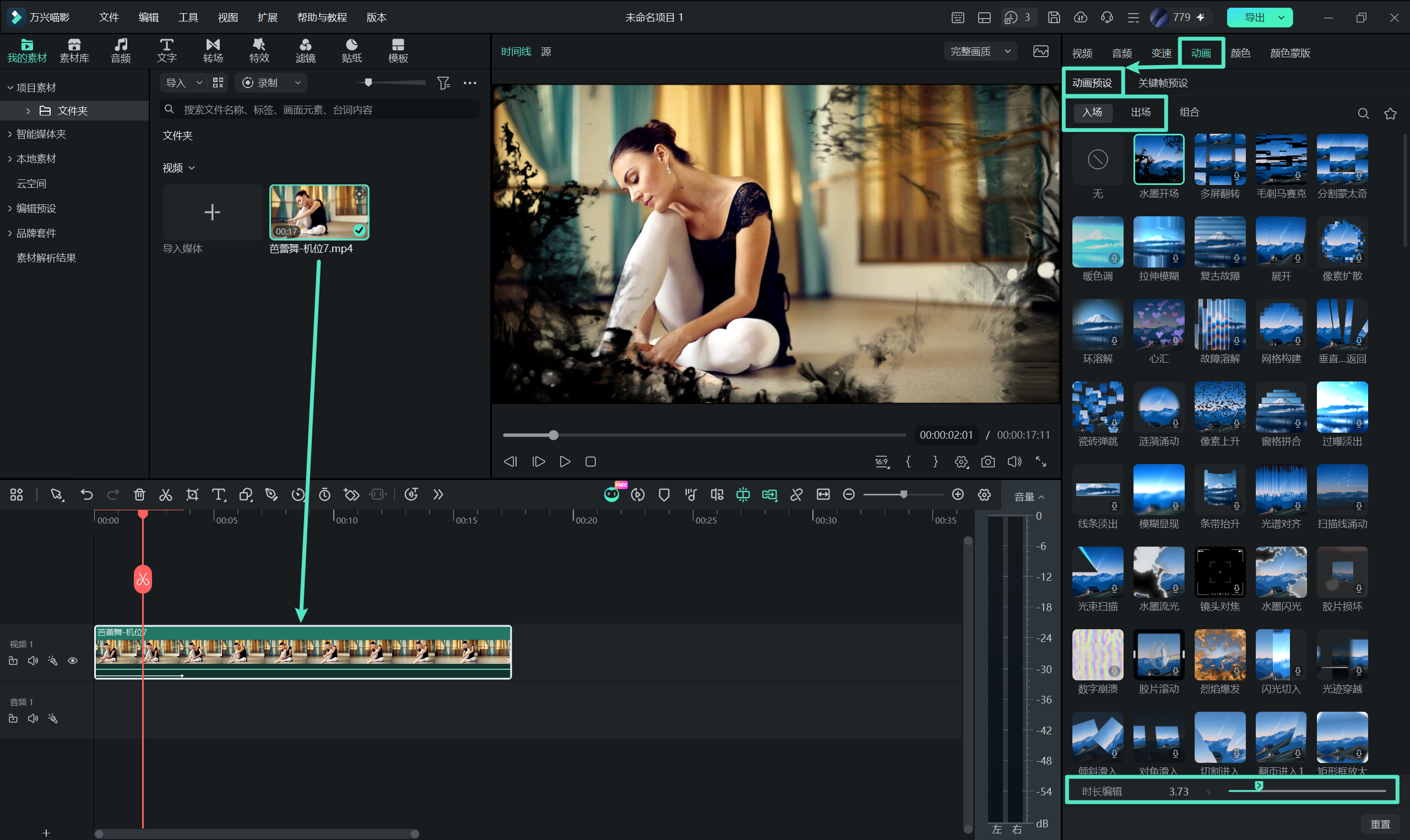Lock the 视频 1 track
Image resolution: width=1410 pixels, height=840 pixels.
[13, 661]
